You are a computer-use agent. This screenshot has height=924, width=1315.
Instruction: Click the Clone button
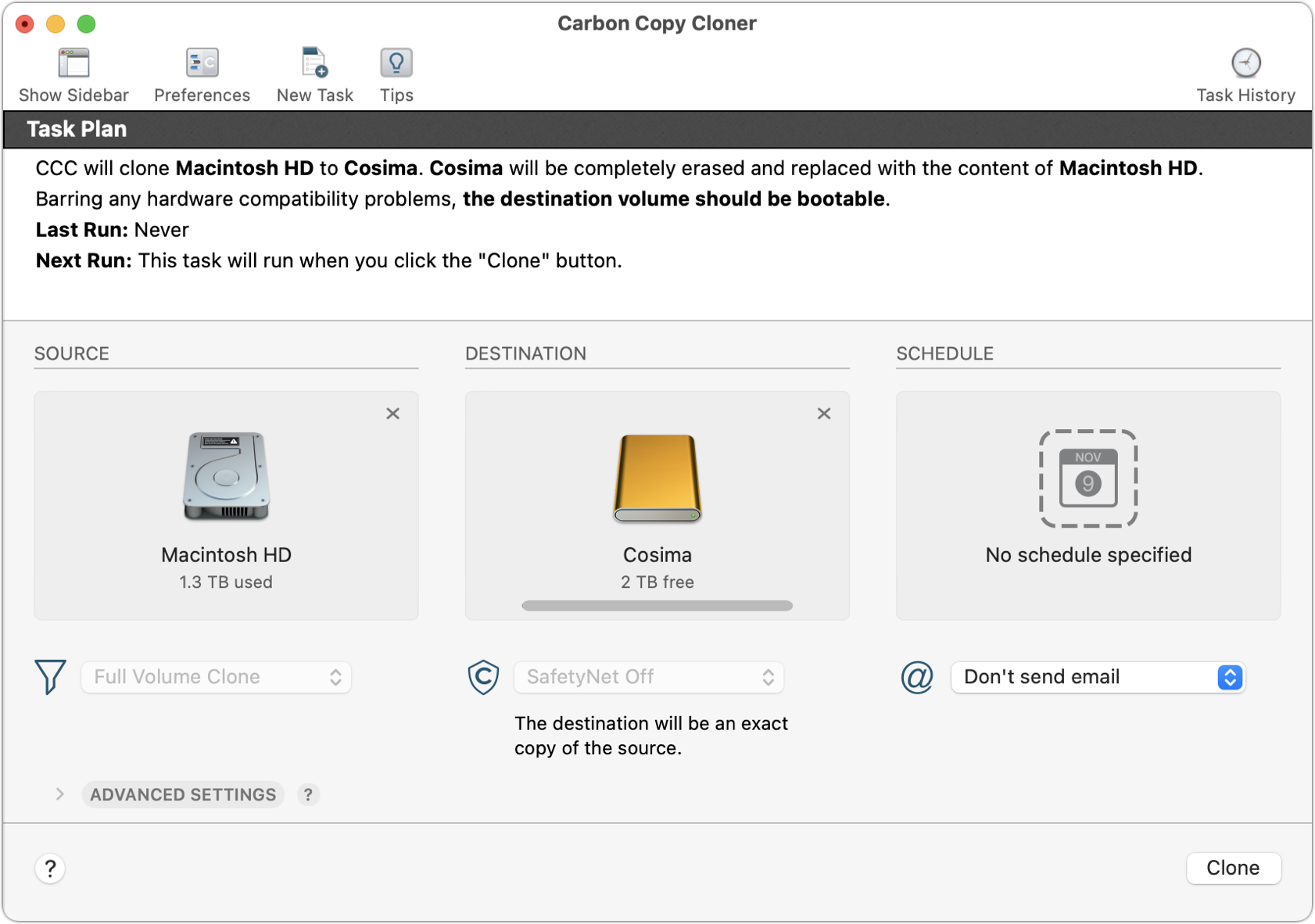(x=1233, y=868)
